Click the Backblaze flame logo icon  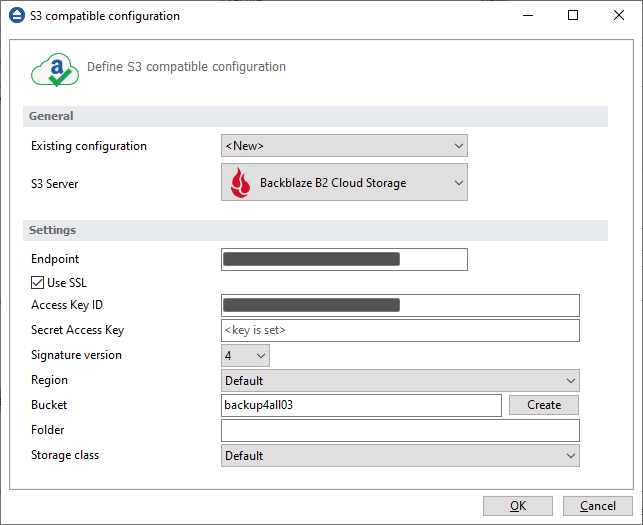(240, 183)
